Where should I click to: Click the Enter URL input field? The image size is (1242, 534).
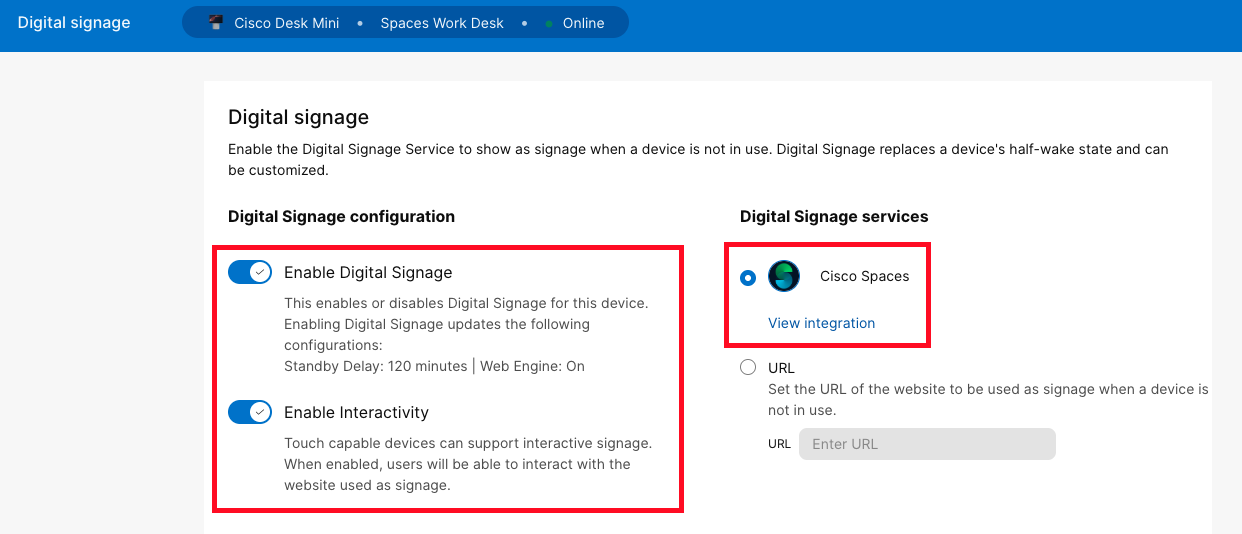(x=927, y=444)
